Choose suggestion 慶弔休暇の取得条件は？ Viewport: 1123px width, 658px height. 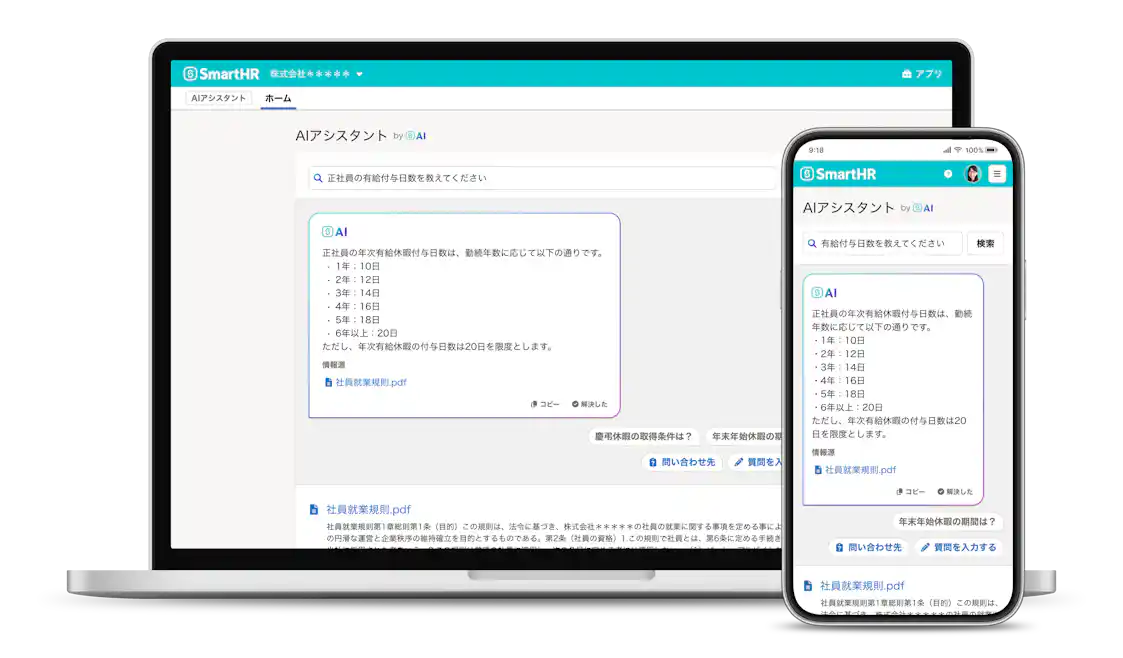click(x=643, y=436)
